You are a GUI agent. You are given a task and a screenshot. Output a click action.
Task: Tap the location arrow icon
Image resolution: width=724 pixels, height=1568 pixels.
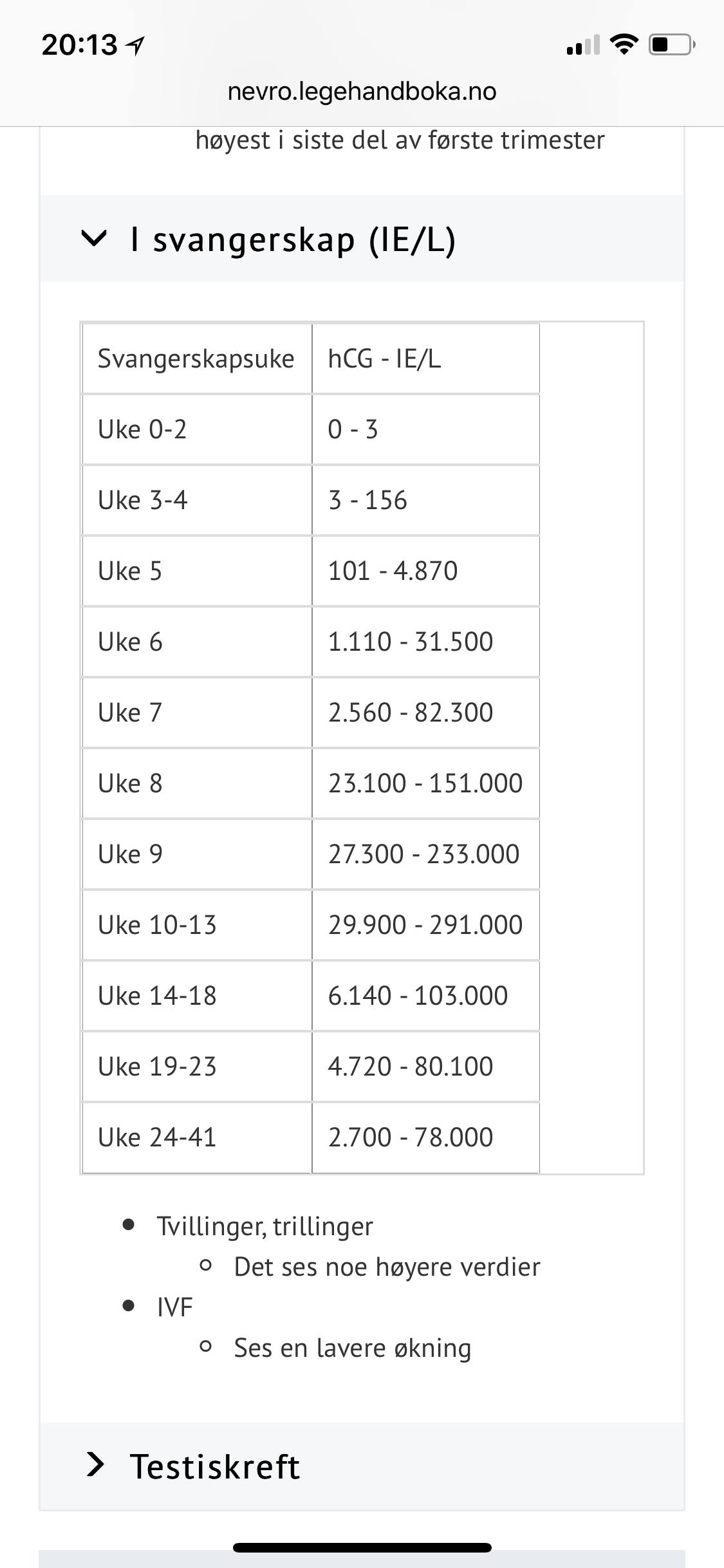pyautogui.click(x=136, y=46)
